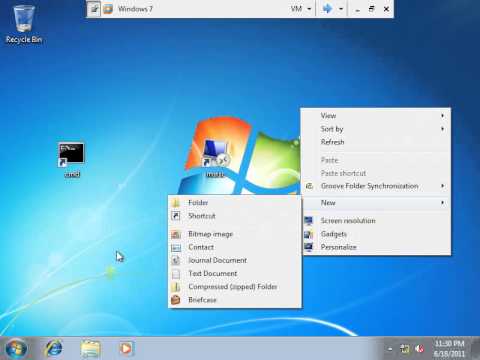Open Windows Media Player from taskbar

point(126,349)
